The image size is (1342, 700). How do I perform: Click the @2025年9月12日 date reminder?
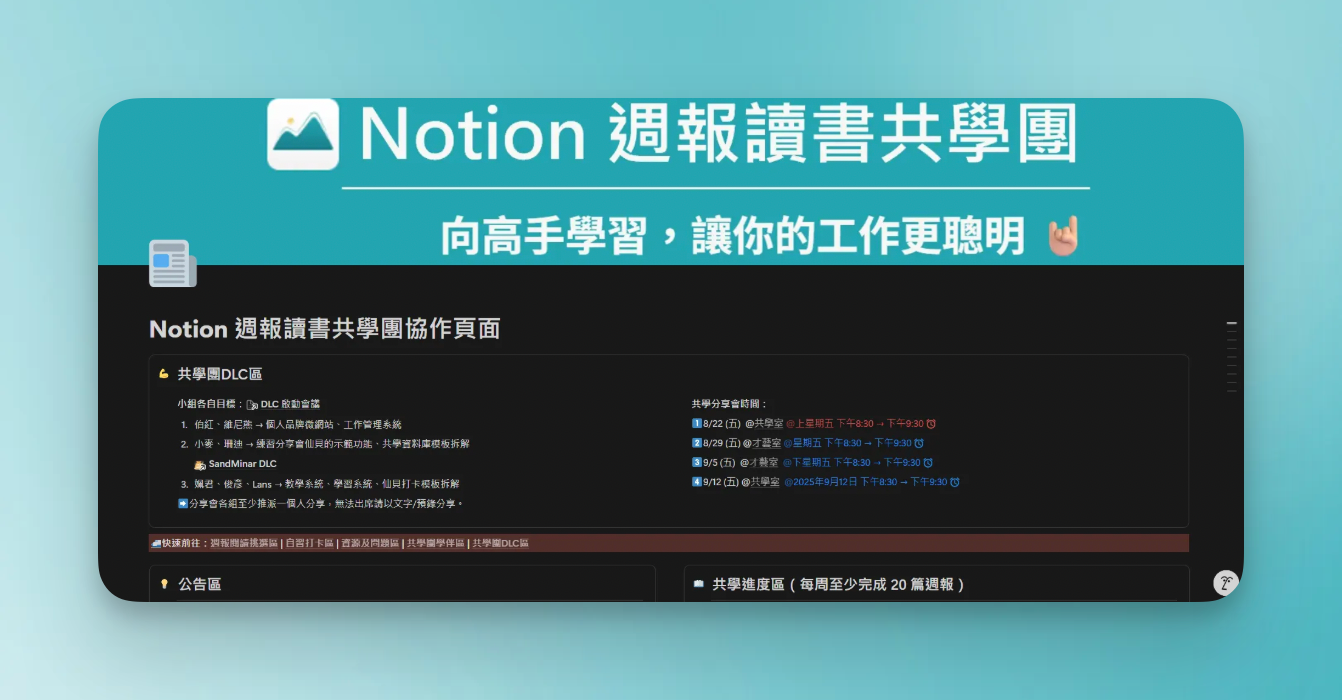pos(871,482)
